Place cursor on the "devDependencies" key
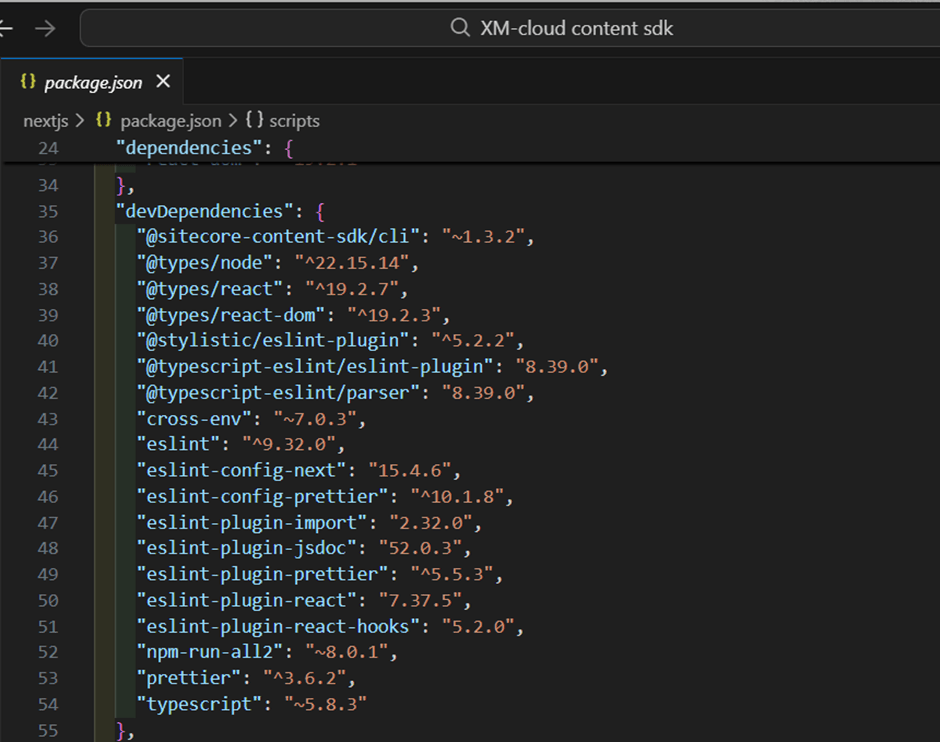This screenshot has width=940, height=742. pos(200,211)
